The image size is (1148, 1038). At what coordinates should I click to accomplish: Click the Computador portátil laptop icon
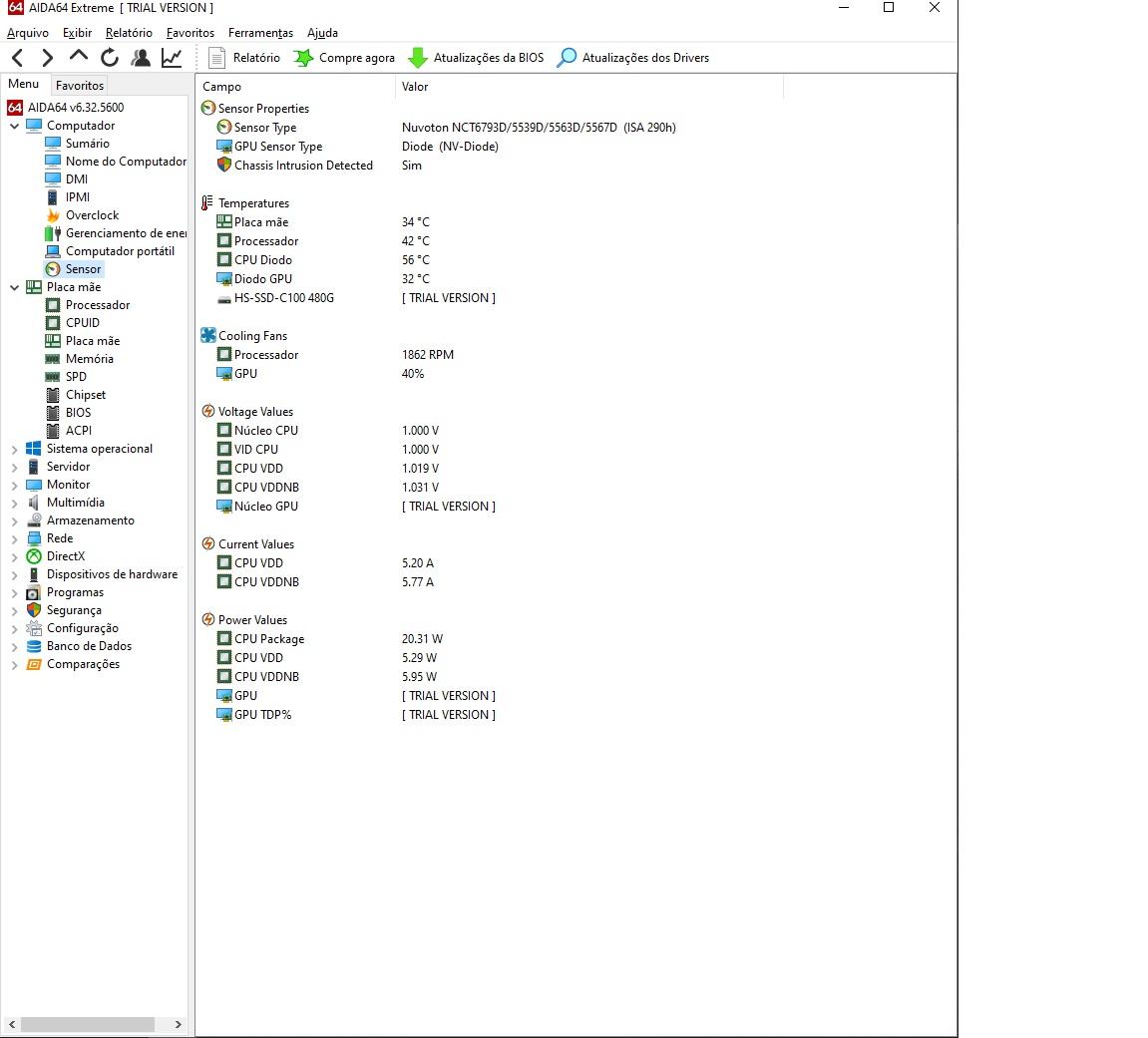click(x=53, y=251)
